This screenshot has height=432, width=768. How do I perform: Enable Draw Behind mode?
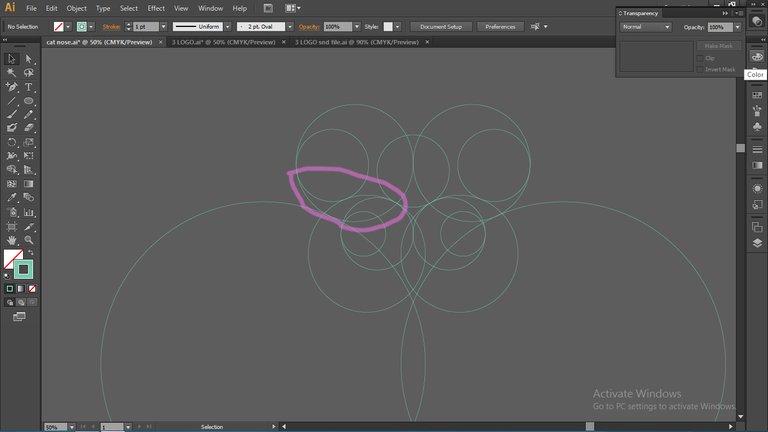[21, 303]
